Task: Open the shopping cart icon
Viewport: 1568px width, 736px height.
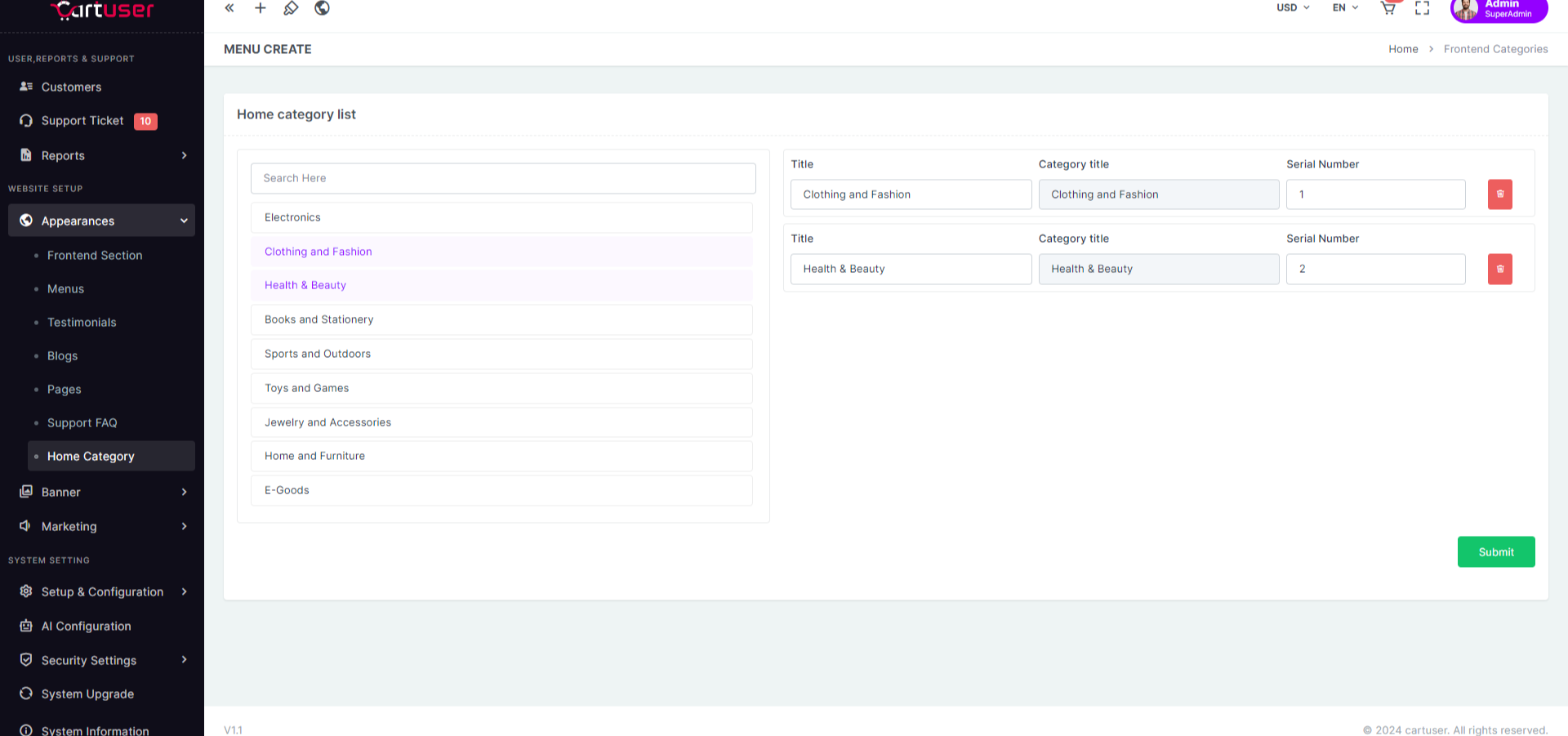Action: tap(1388, 8)
